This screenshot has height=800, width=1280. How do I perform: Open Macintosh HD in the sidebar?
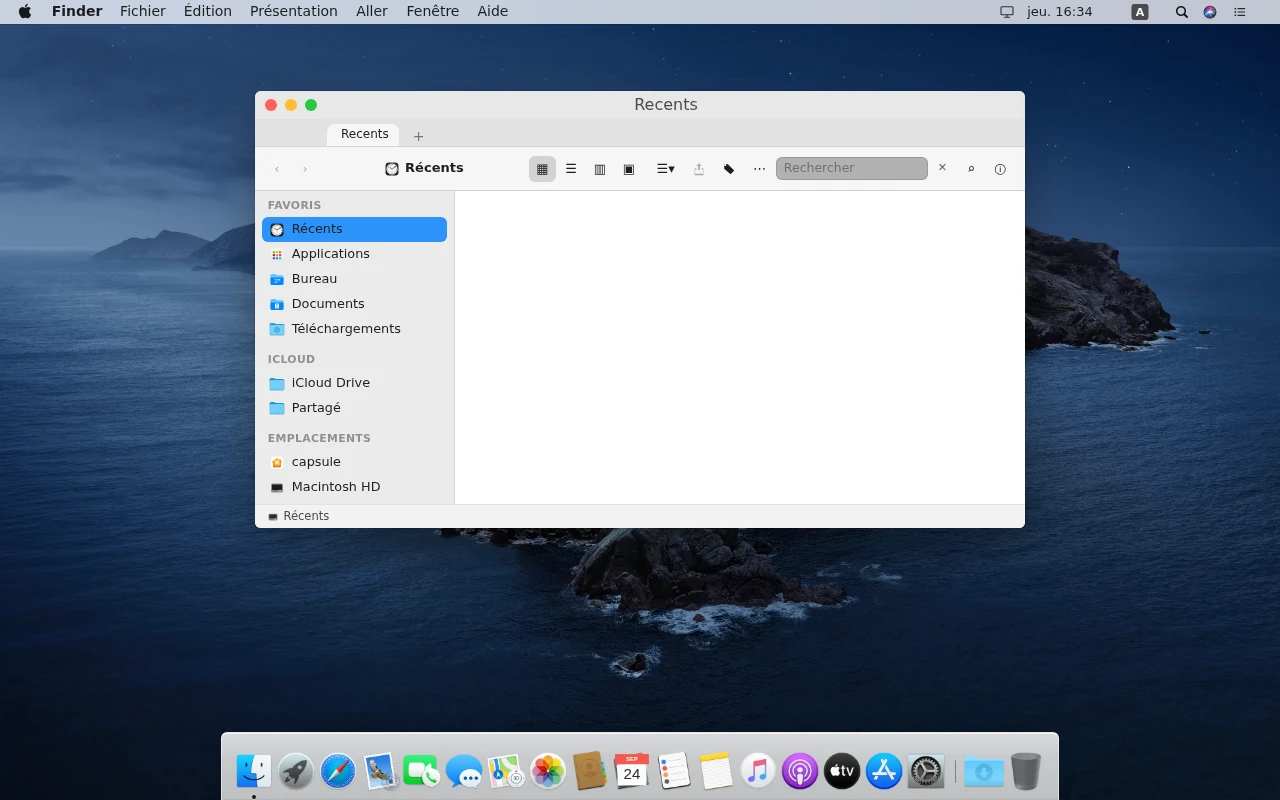(354, 487)
